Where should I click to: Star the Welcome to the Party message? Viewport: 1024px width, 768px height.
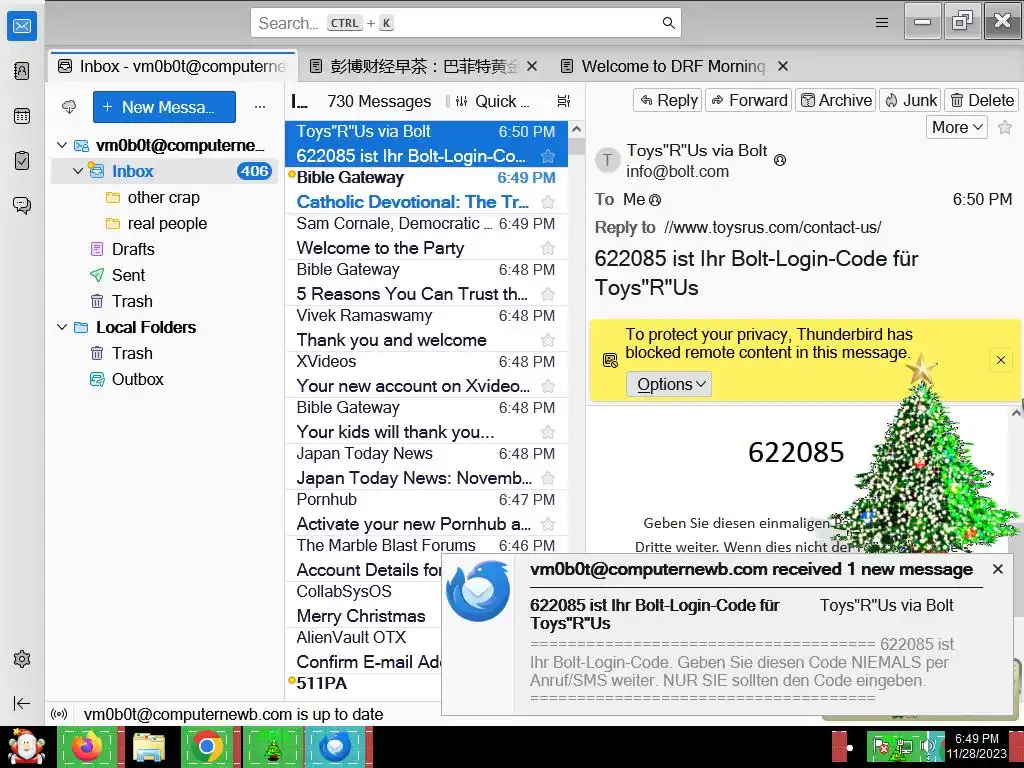[548, 248]
